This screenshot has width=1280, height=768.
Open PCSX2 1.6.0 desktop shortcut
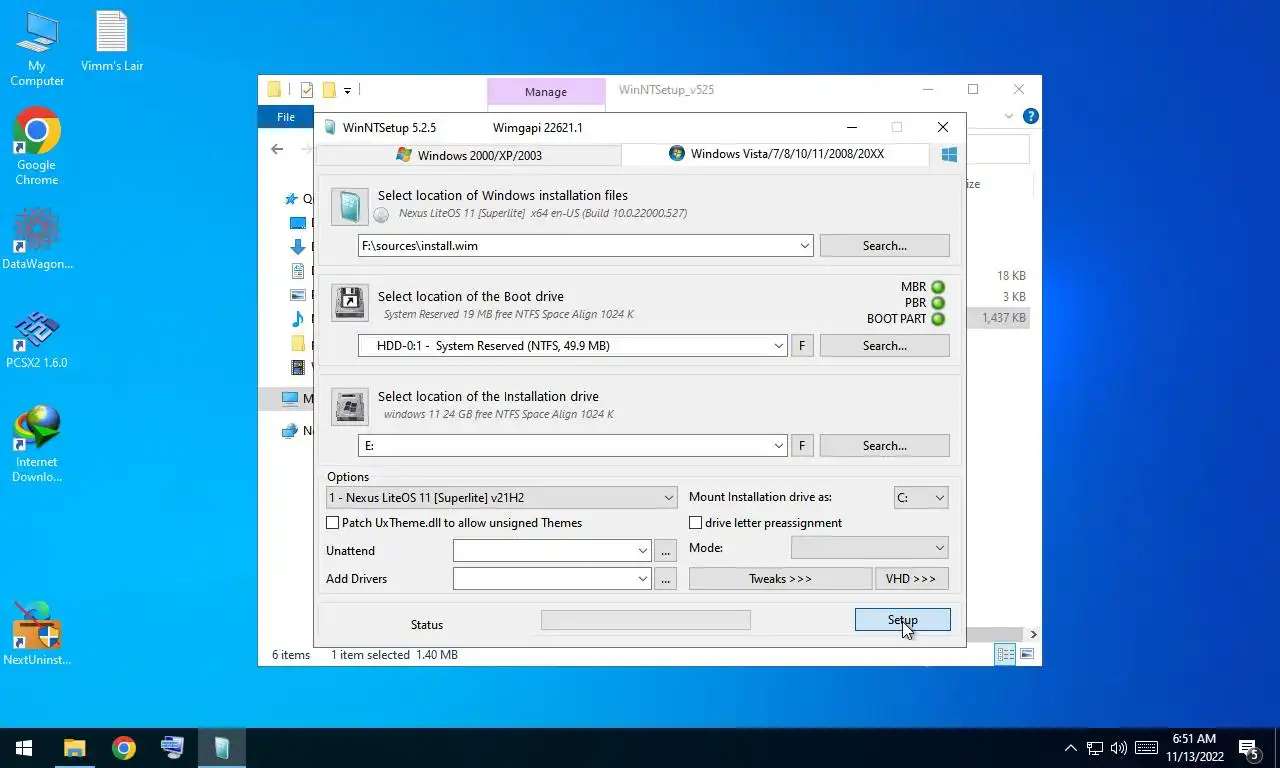pyautogui.click(x=37, y=340)
